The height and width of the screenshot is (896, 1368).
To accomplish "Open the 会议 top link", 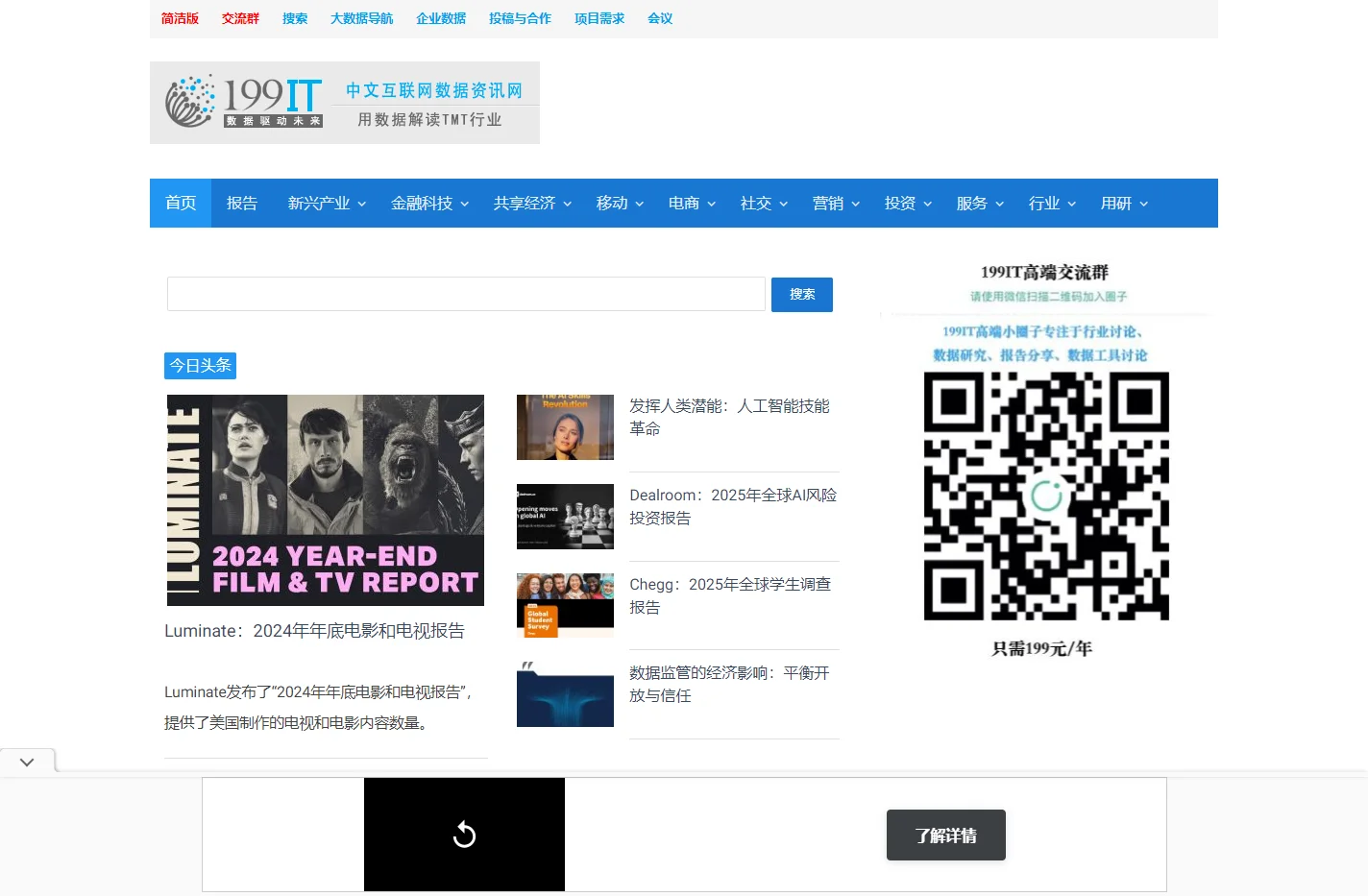I will pyautogui.click(x=660, y=18).
